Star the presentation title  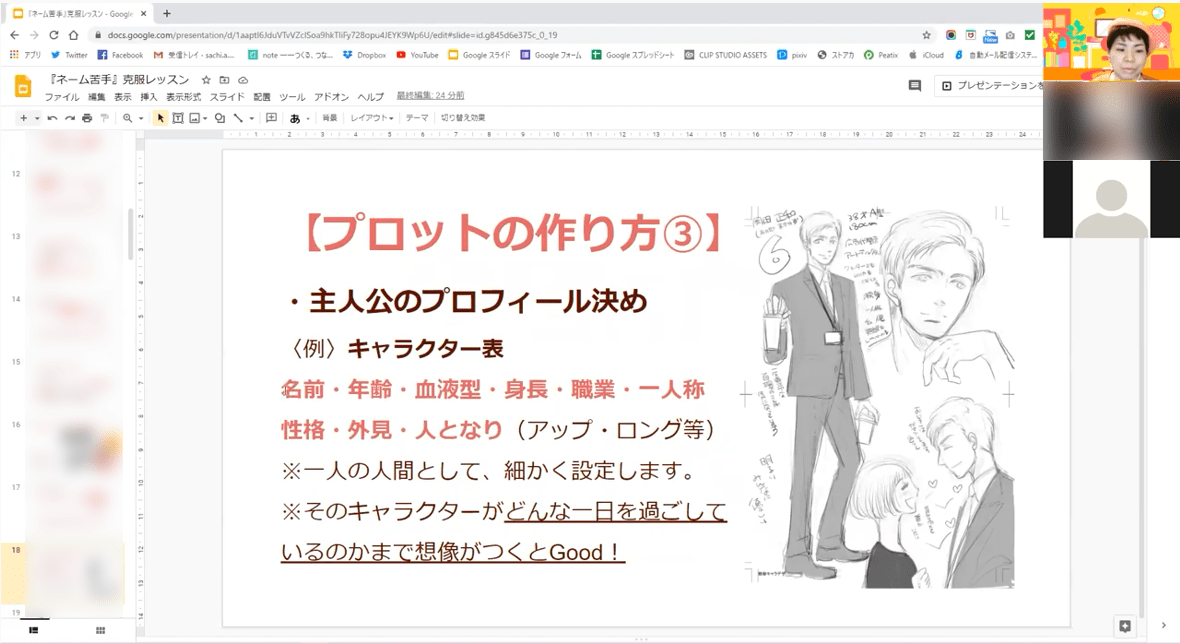coord(206,80)
